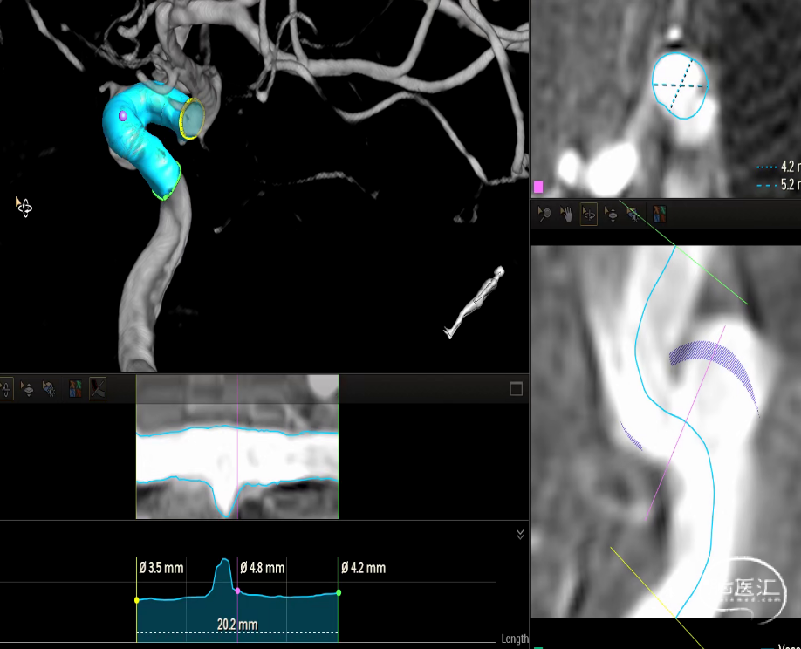This screenshot has width=801, height=649.
Task: Collapse the diameter graph panel chevron
Action: click(520, 535)
